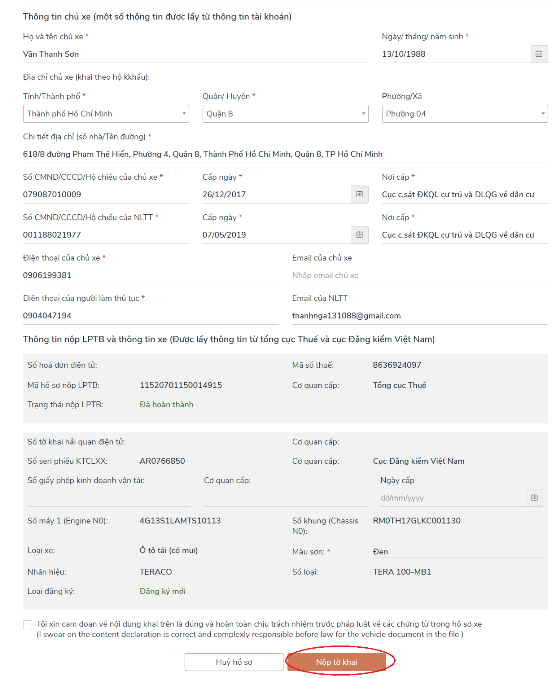Open the birth date calendar picker icon
This screenshot has height=678, width=560.
tap(539, 54)
